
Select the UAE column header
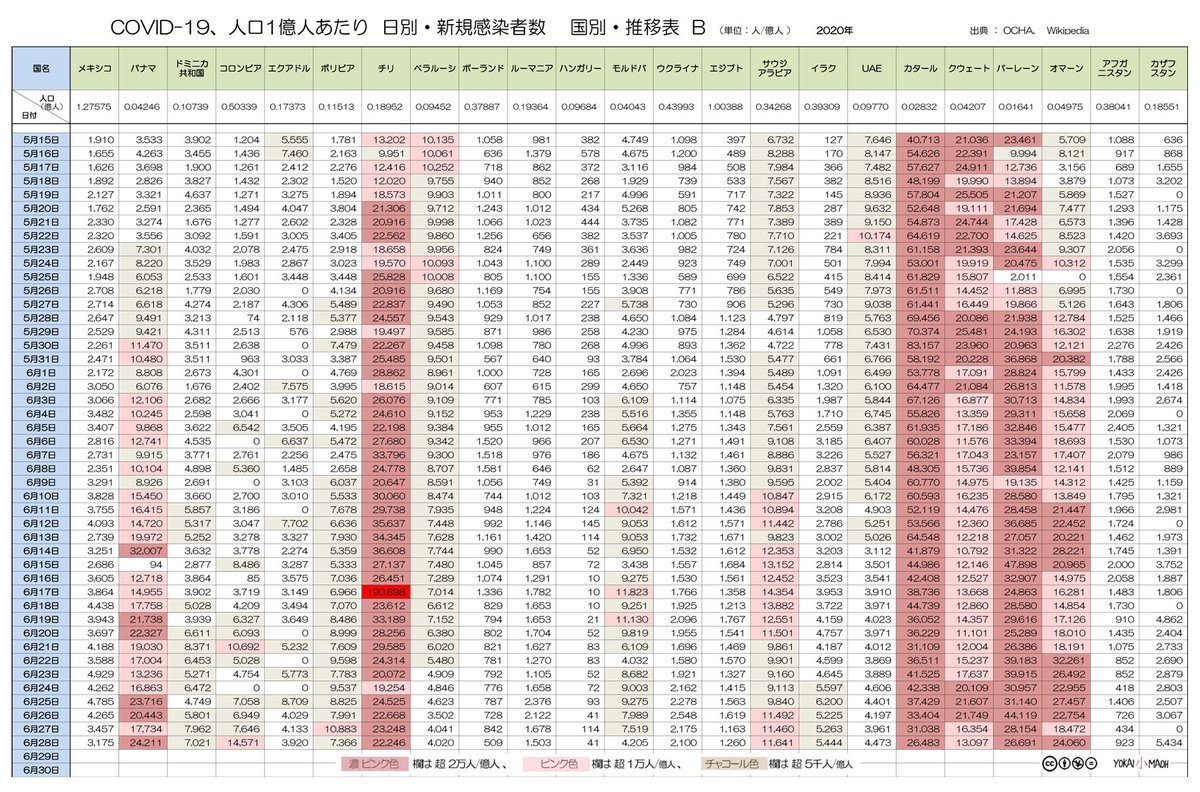[x=871, y=68]
